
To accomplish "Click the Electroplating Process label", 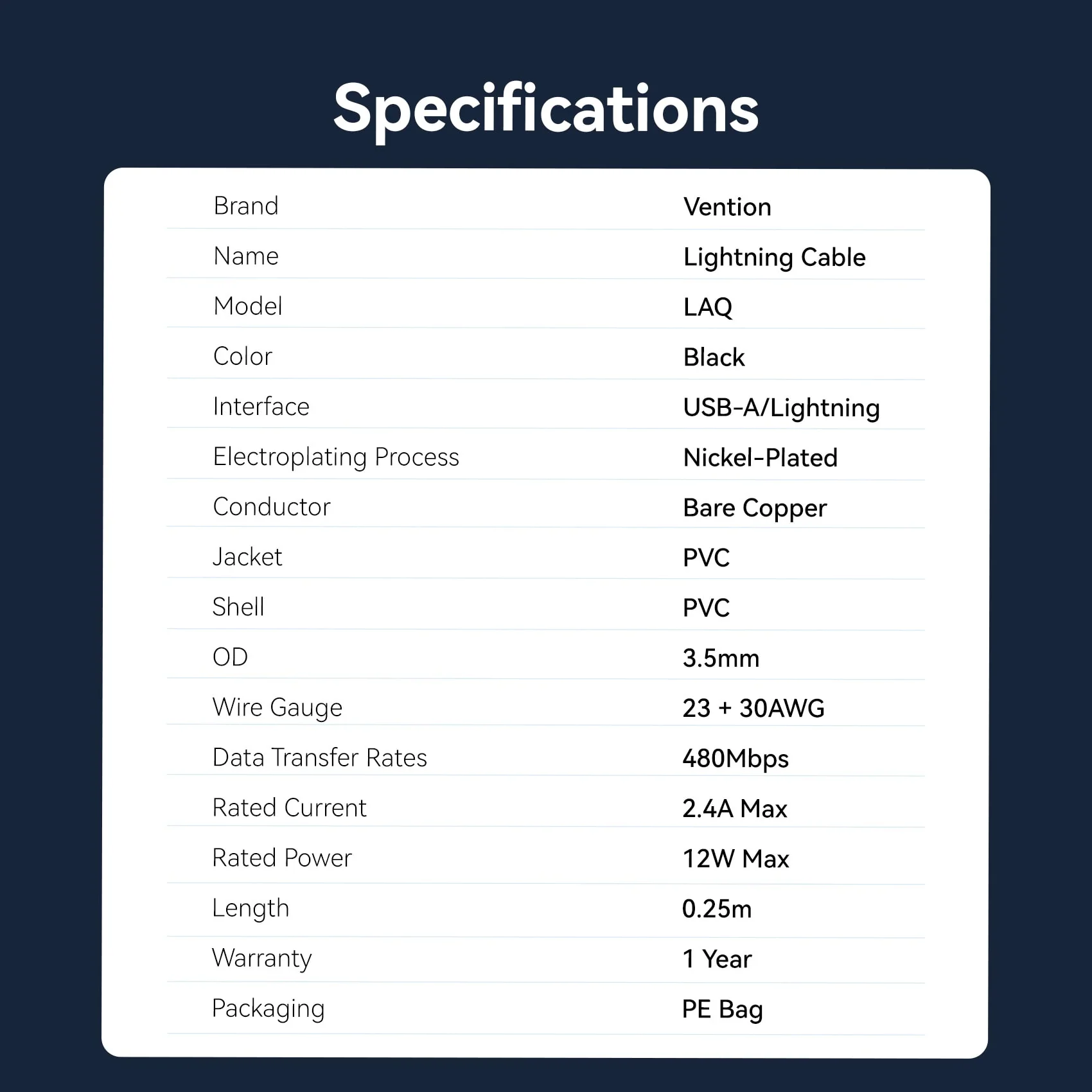I will point(336,457).
